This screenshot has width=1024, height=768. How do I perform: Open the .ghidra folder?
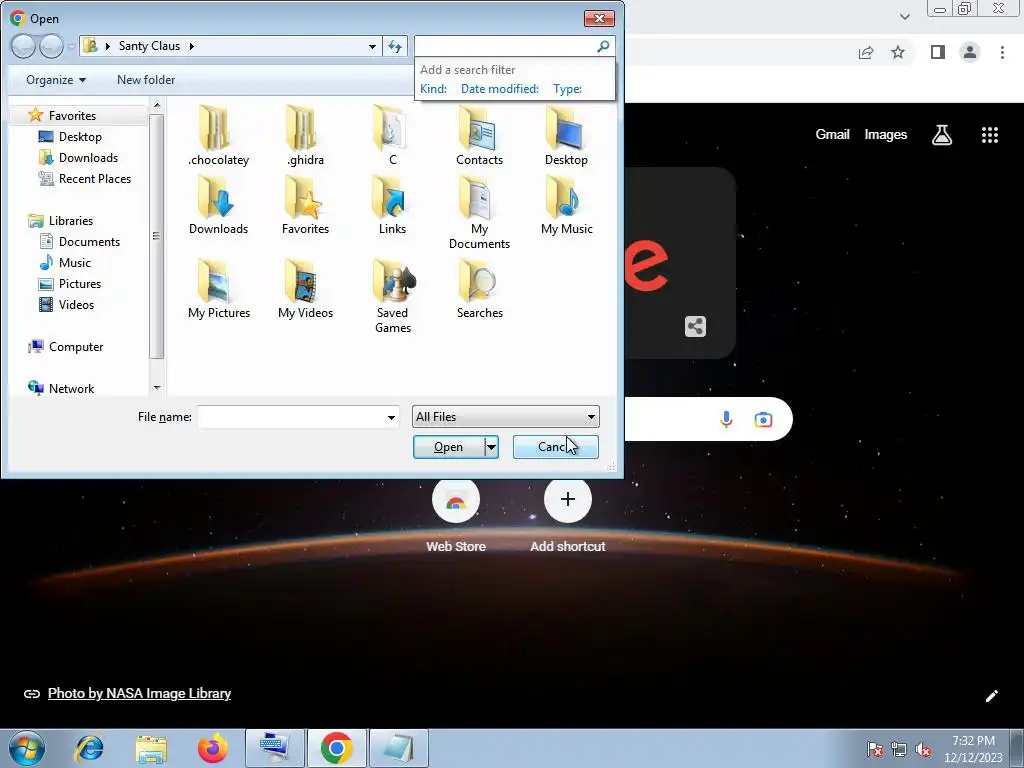(305, 135)
